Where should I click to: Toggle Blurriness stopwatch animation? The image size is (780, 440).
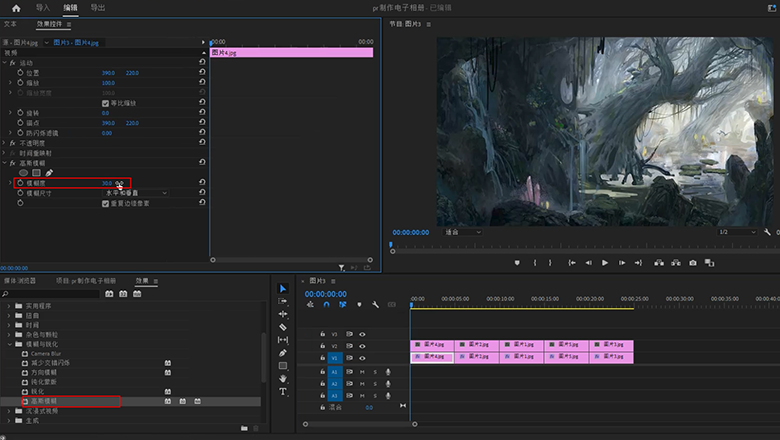click(20, 183)
